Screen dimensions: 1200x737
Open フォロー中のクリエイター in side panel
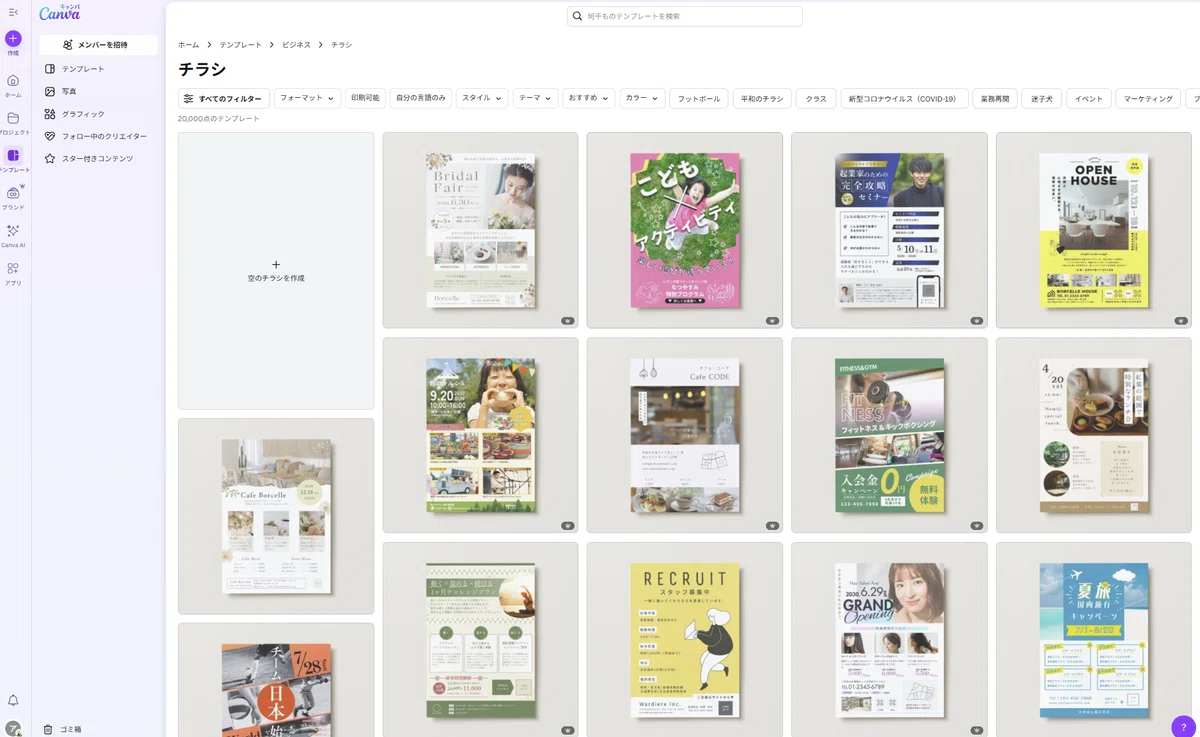98,136
